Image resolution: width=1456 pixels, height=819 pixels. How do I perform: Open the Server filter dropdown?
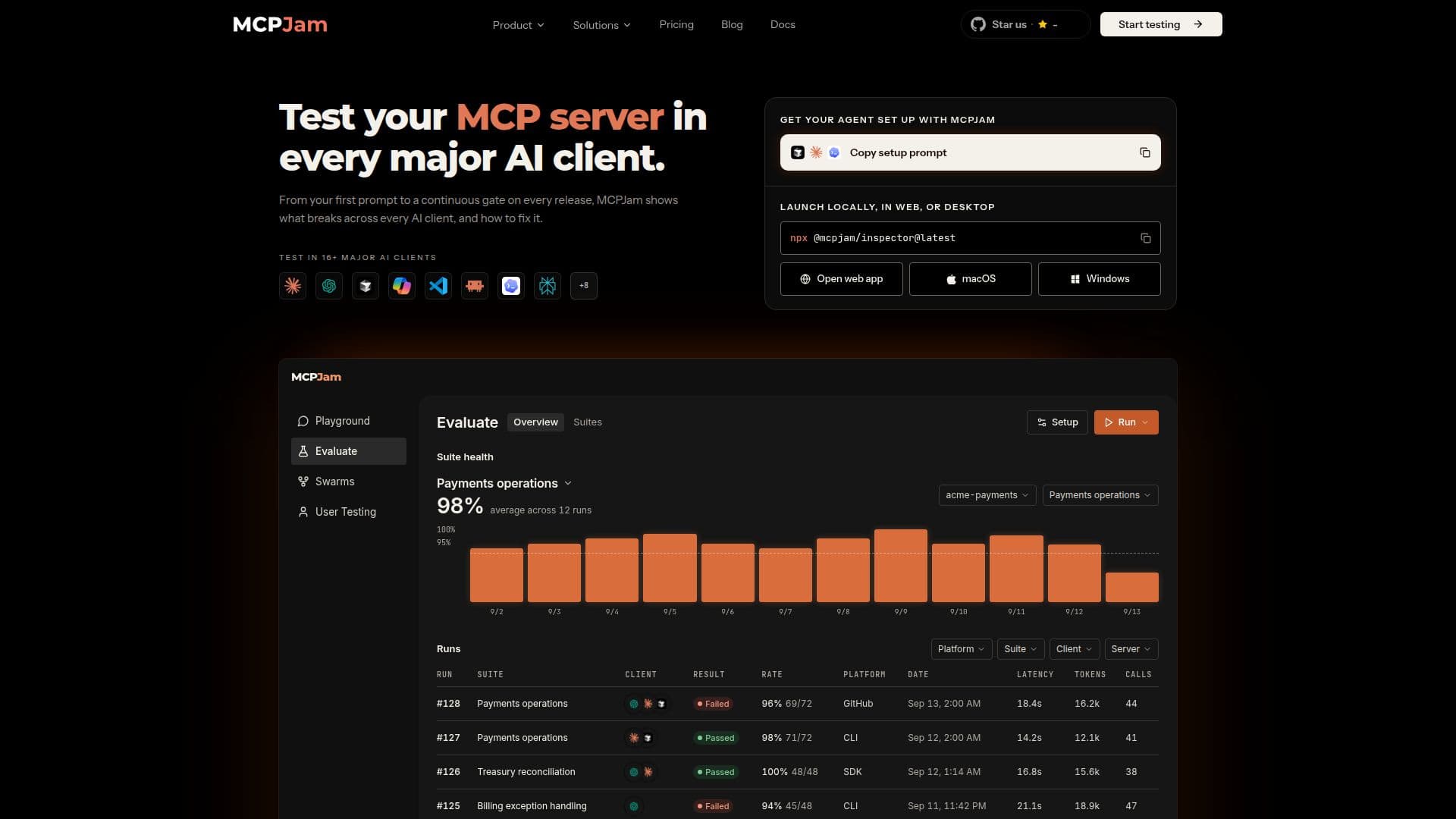coord(1131,649)
